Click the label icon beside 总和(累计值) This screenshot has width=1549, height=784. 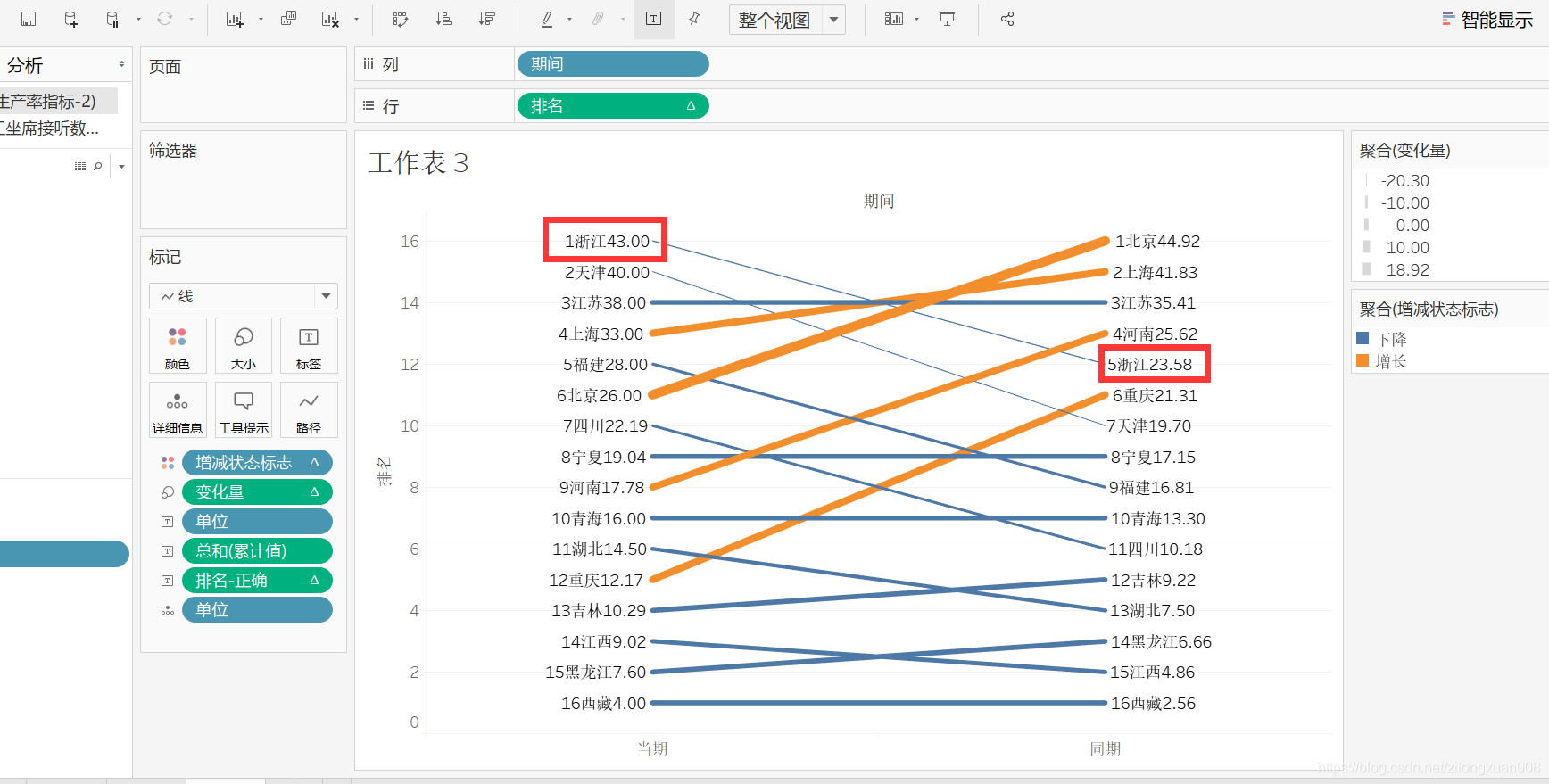(168, 551)
